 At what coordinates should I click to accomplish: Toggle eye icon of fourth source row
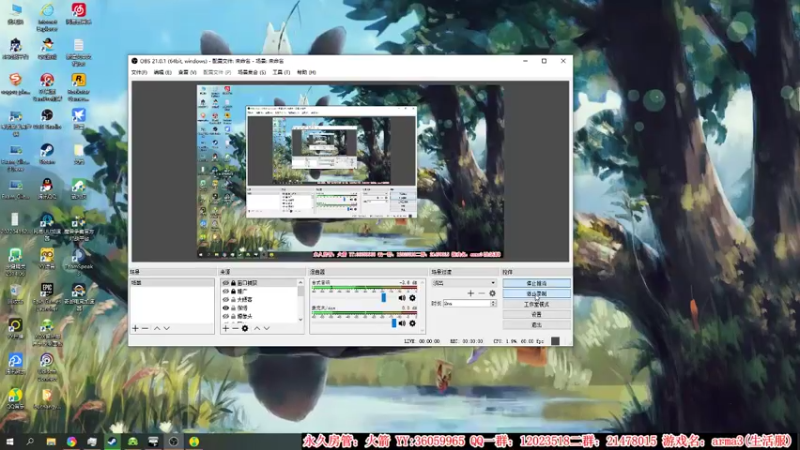pyautogui.click(x=226, y=308)
